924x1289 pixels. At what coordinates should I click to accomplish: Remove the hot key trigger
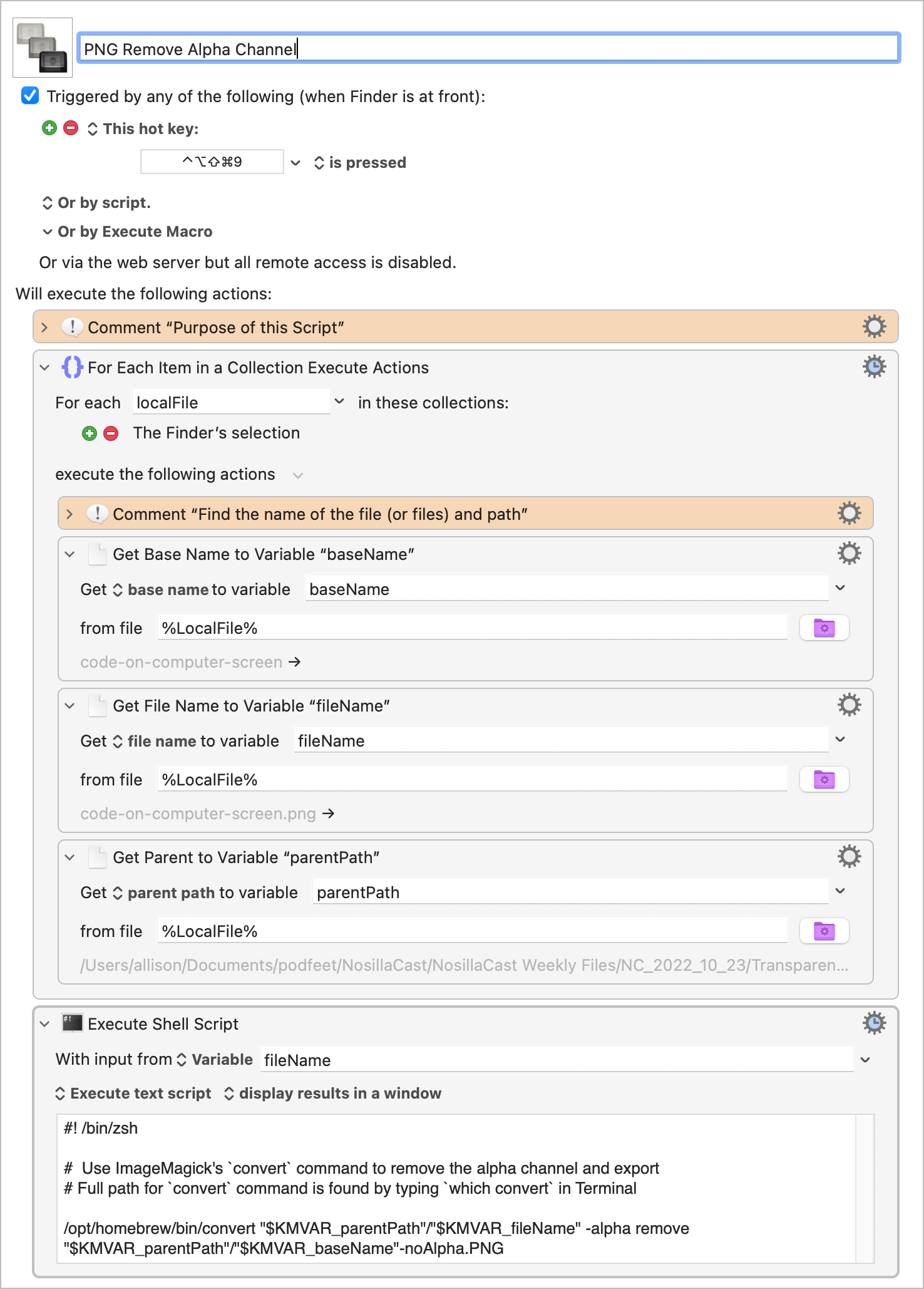pyautogui.click(x=71, y=128)
